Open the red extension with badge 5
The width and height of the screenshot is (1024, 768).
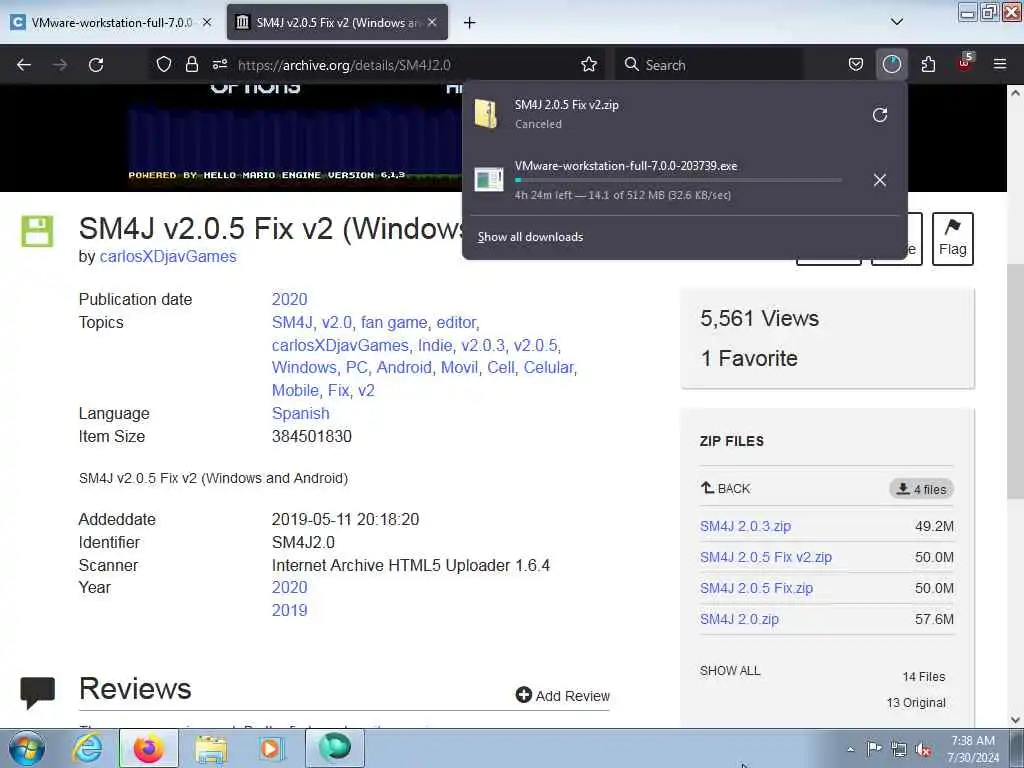click(x=965, y=63)
